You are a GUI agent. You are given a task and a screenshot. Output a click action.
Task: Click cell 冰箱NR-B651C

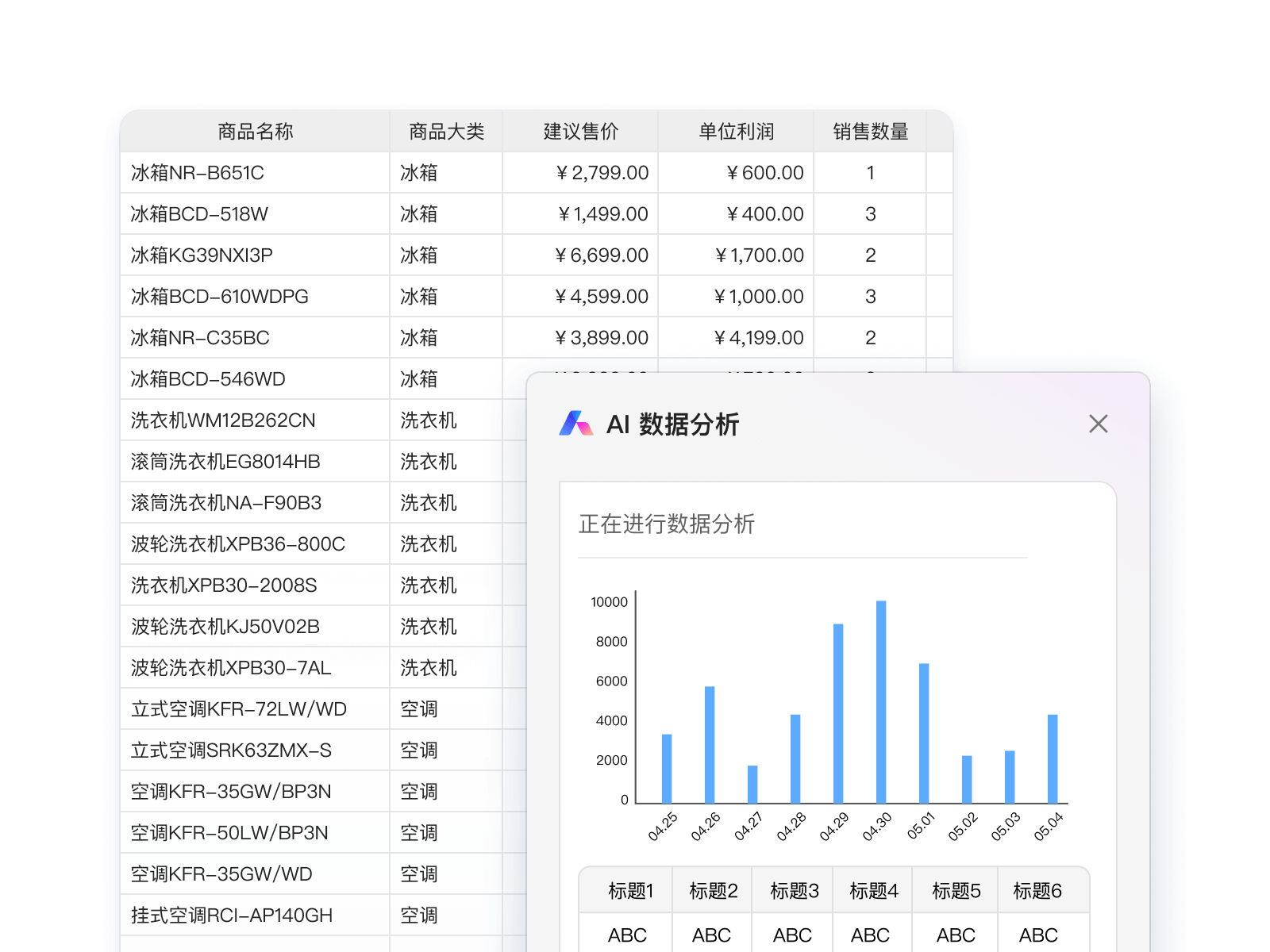point(255,173)
